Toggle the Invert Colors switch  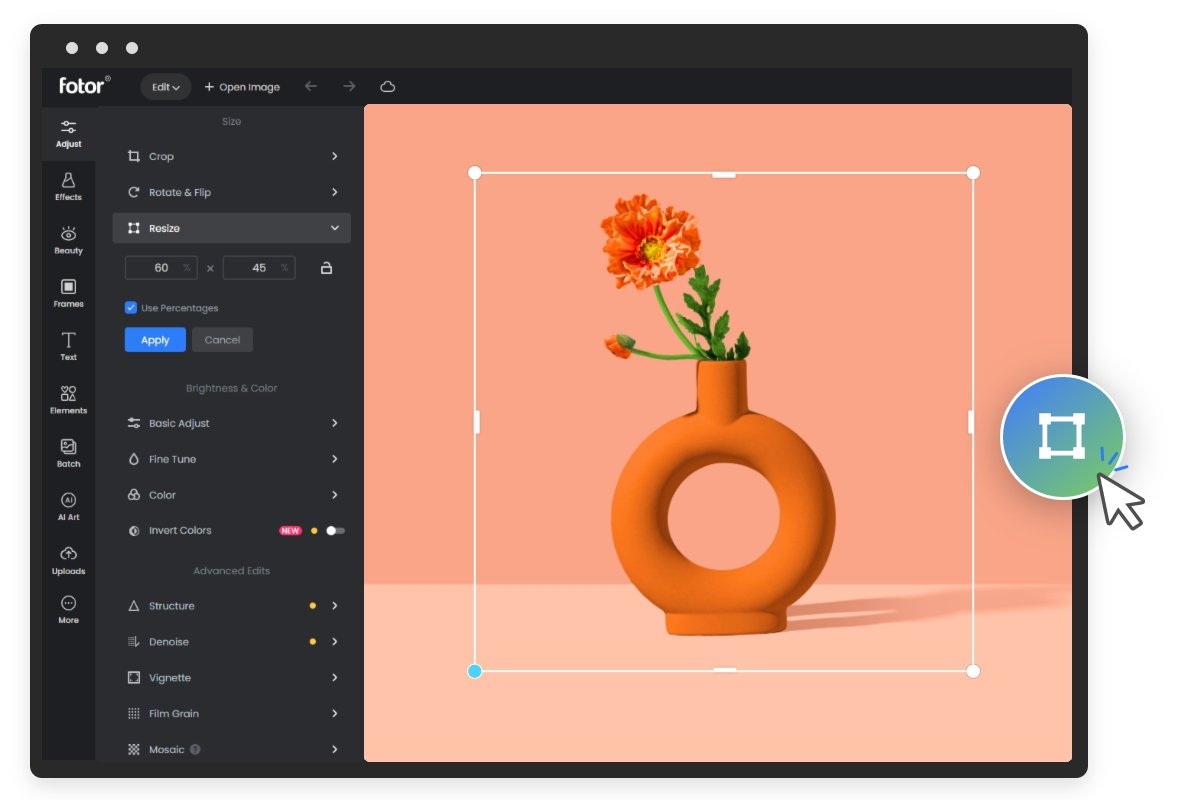coord(335,531)
